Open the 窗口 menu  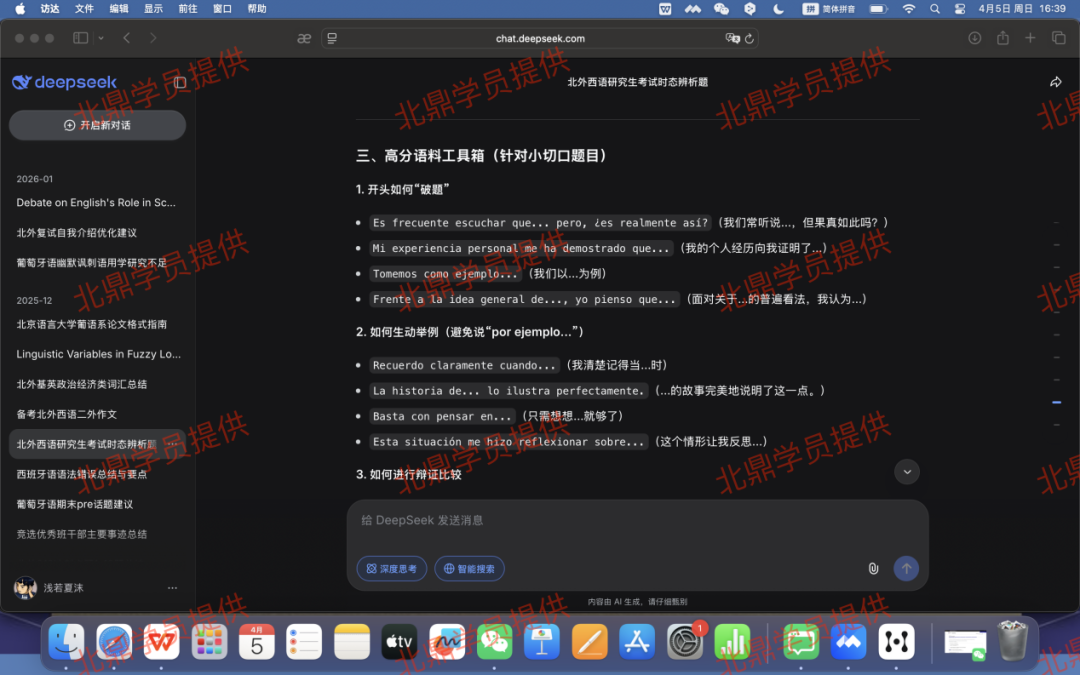(222, 9)
